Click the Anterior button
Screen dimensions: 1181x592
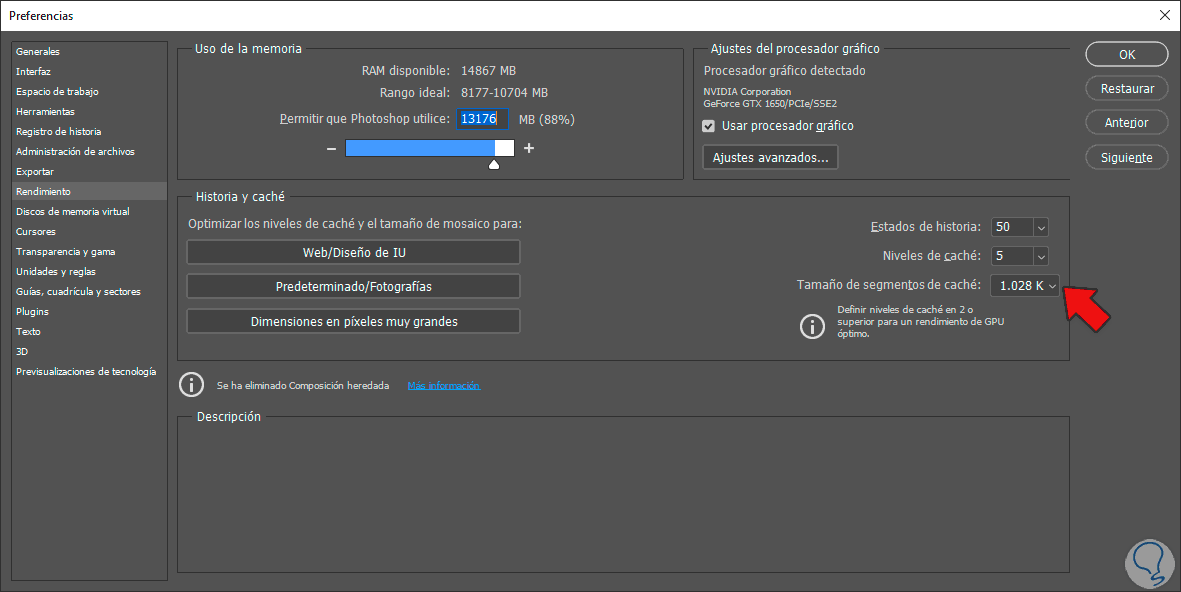click(x=1127, y=123)
